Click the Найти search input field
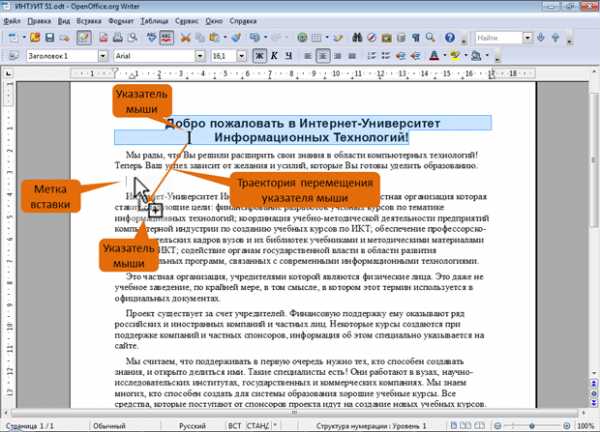Screen dimensions: 600x432 tap(499, 37)
